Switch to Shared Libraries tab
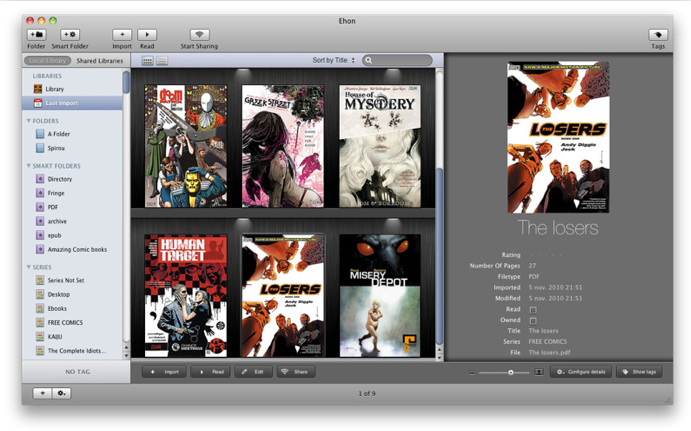The image size is (691, 431). pyautogui.click(x=100, y=61)
